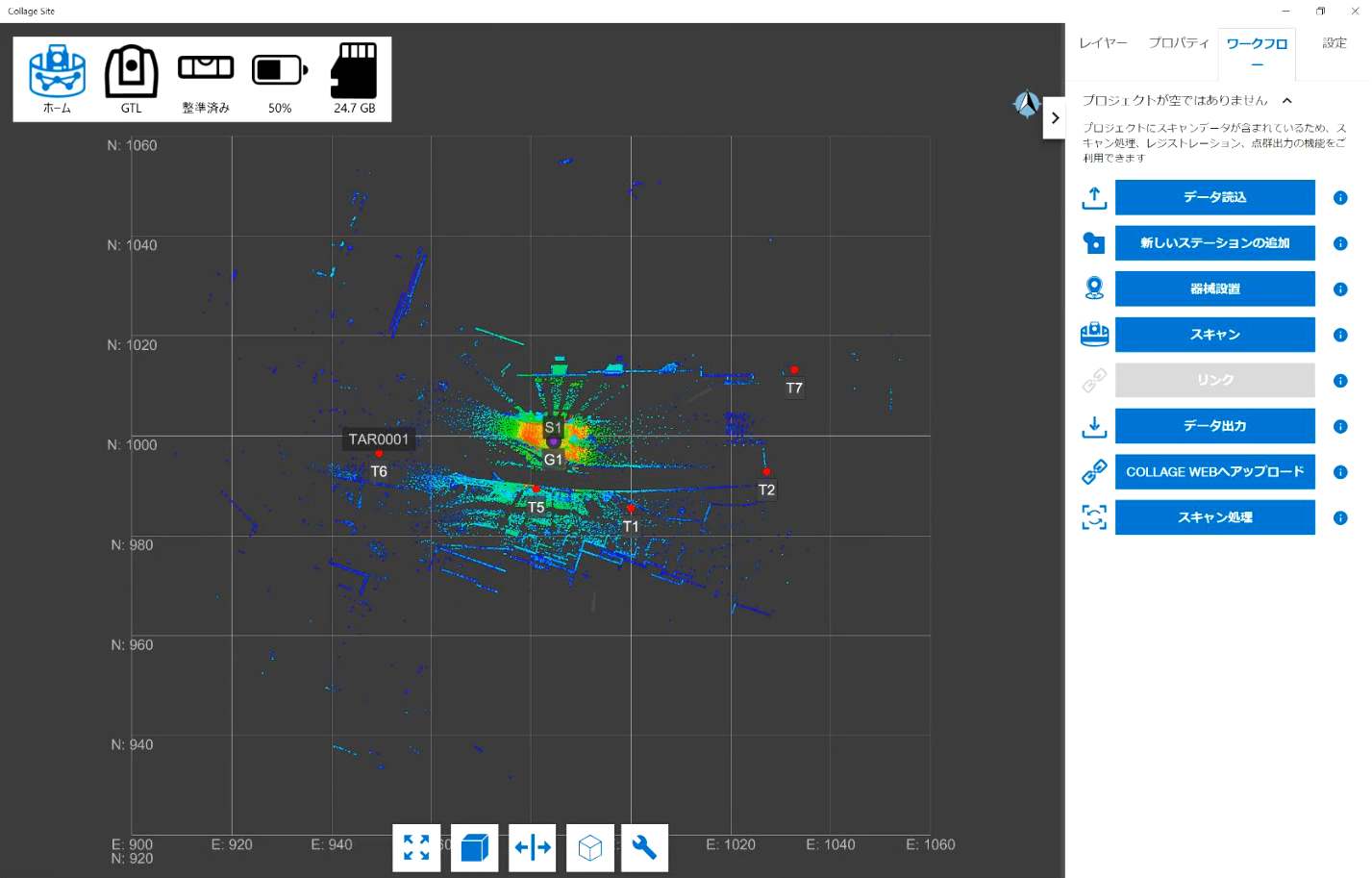Select the ワークフロー tab

pos(1257,53)
